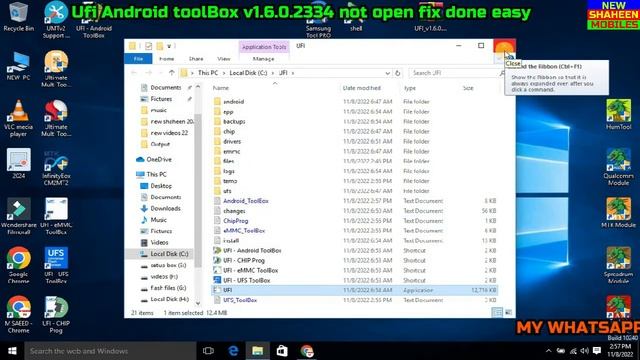Click the volume icon in system tray

coord(584,351)
